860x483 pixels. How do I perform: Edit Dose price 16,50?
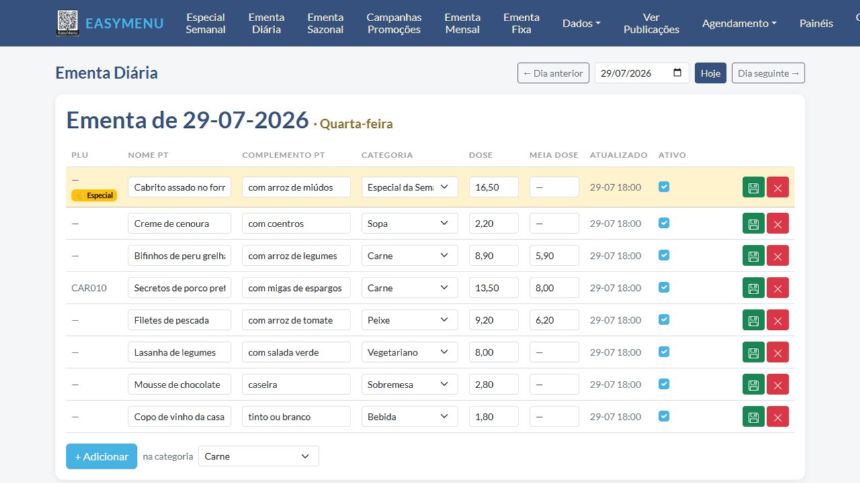[494, 187]
